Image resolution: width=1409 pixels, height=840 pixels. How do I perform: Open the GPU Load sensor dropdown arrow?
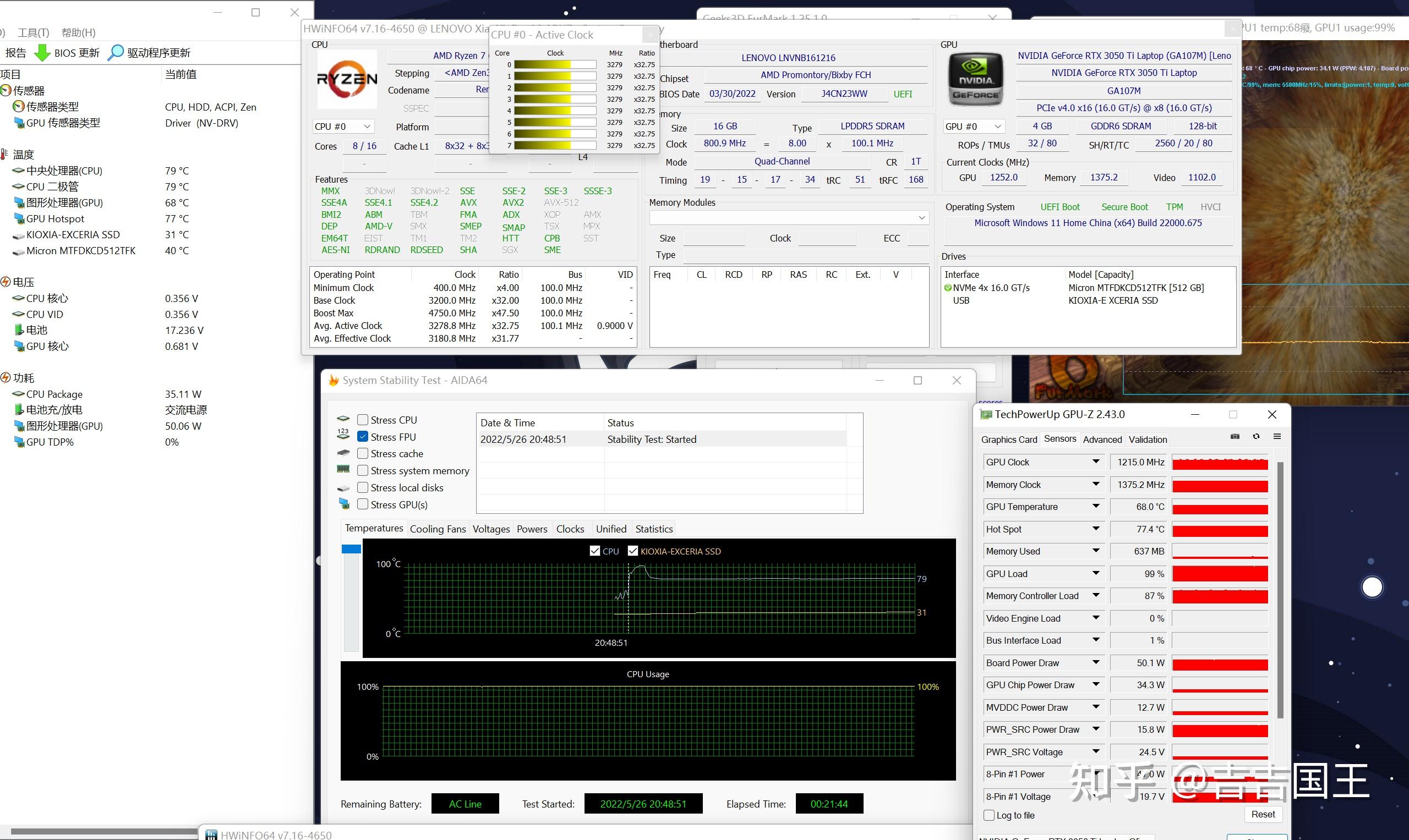click(1096, 573)
